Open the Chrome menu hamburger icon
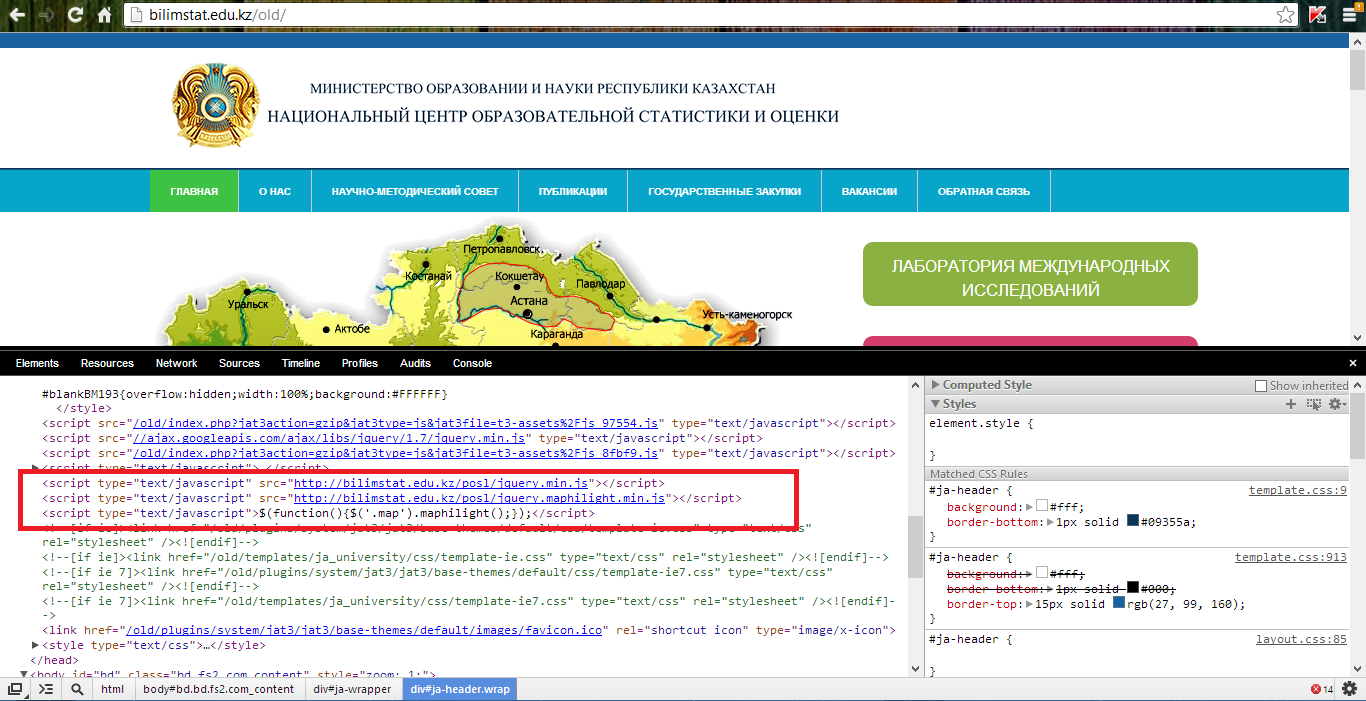Image resolution: width=1366 pixels, height=701 pixels. pos(1349,15)
